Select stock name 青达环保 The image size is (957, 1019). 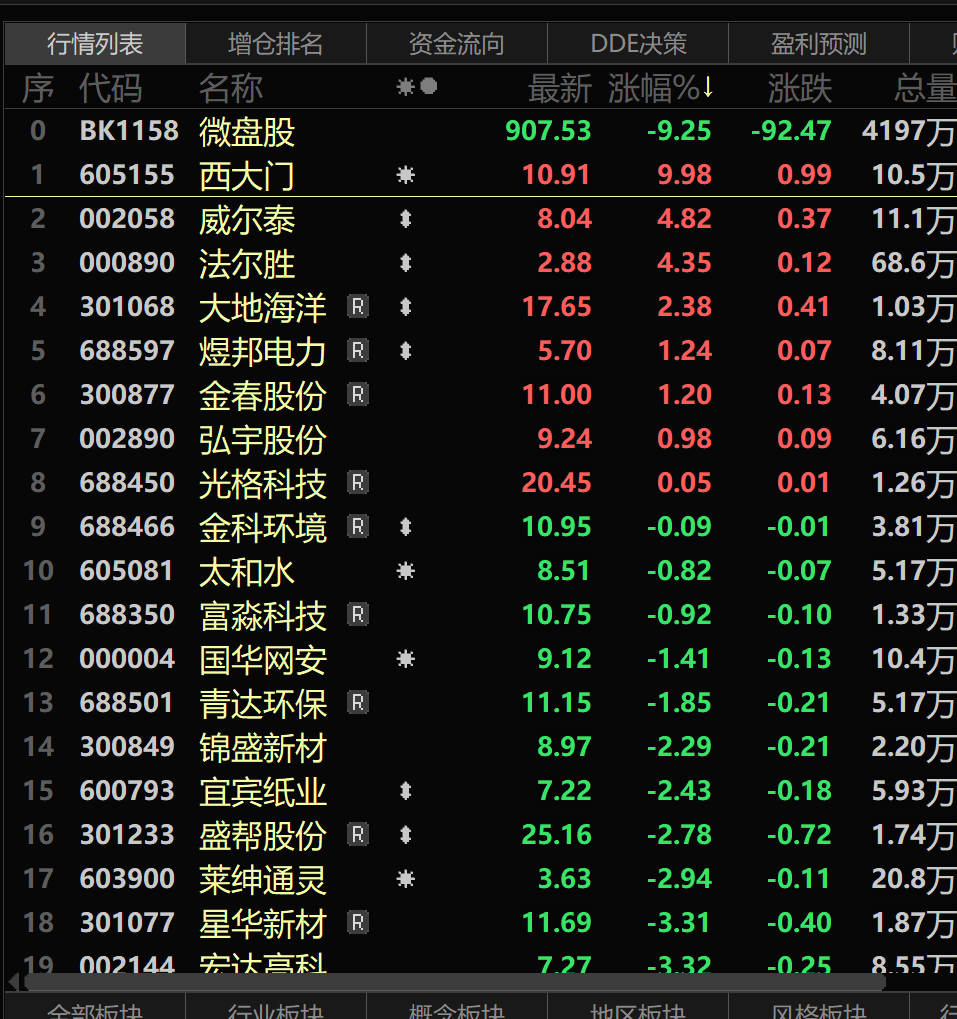262,704
